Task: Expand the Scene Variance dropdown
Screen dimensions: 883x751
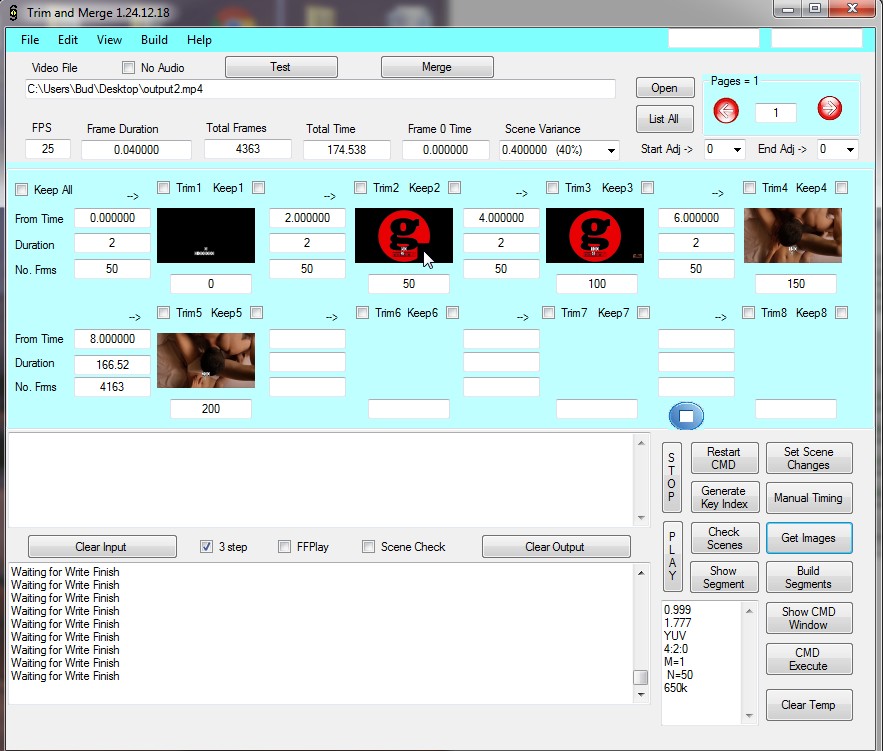Action: [611, 150]
